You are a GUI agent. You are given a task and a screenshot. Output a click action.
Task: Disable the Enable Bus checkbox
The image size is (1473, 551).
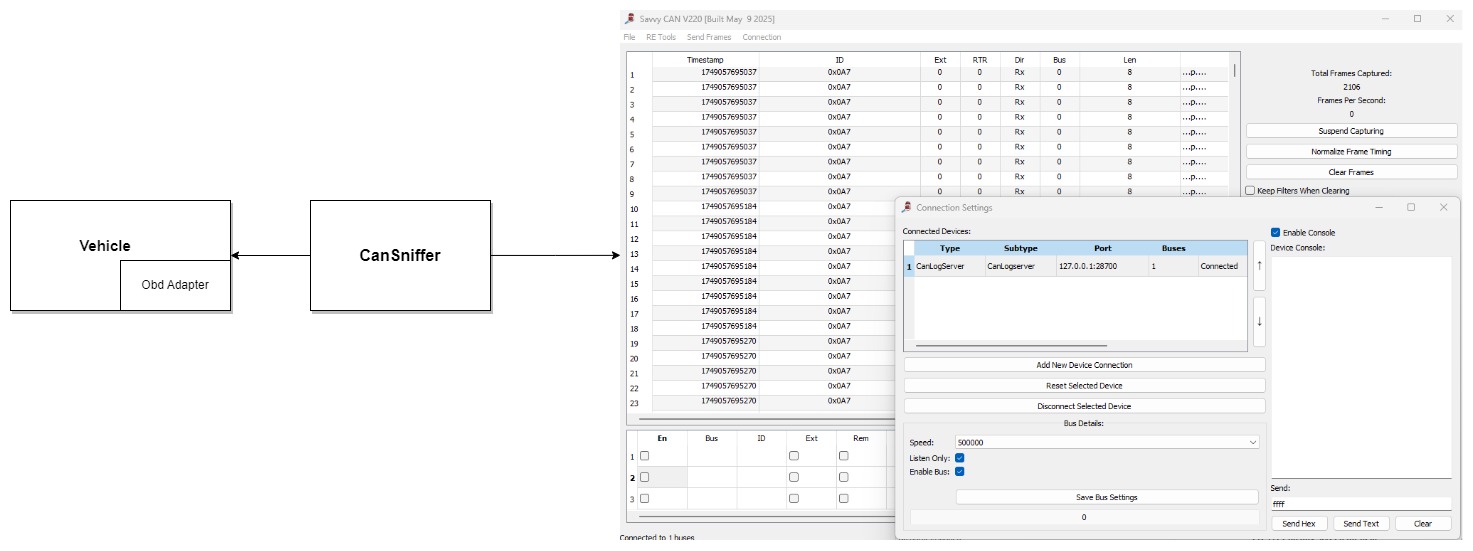[960, 472]
